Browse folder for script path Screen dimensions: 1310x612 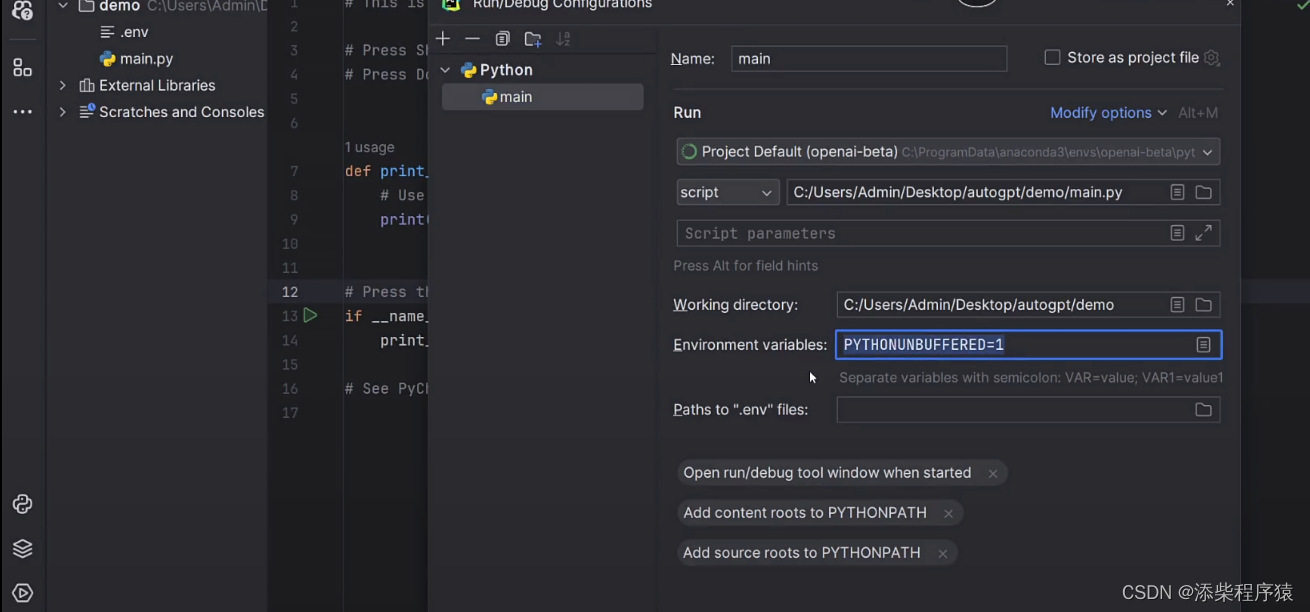pos(1203,192)
